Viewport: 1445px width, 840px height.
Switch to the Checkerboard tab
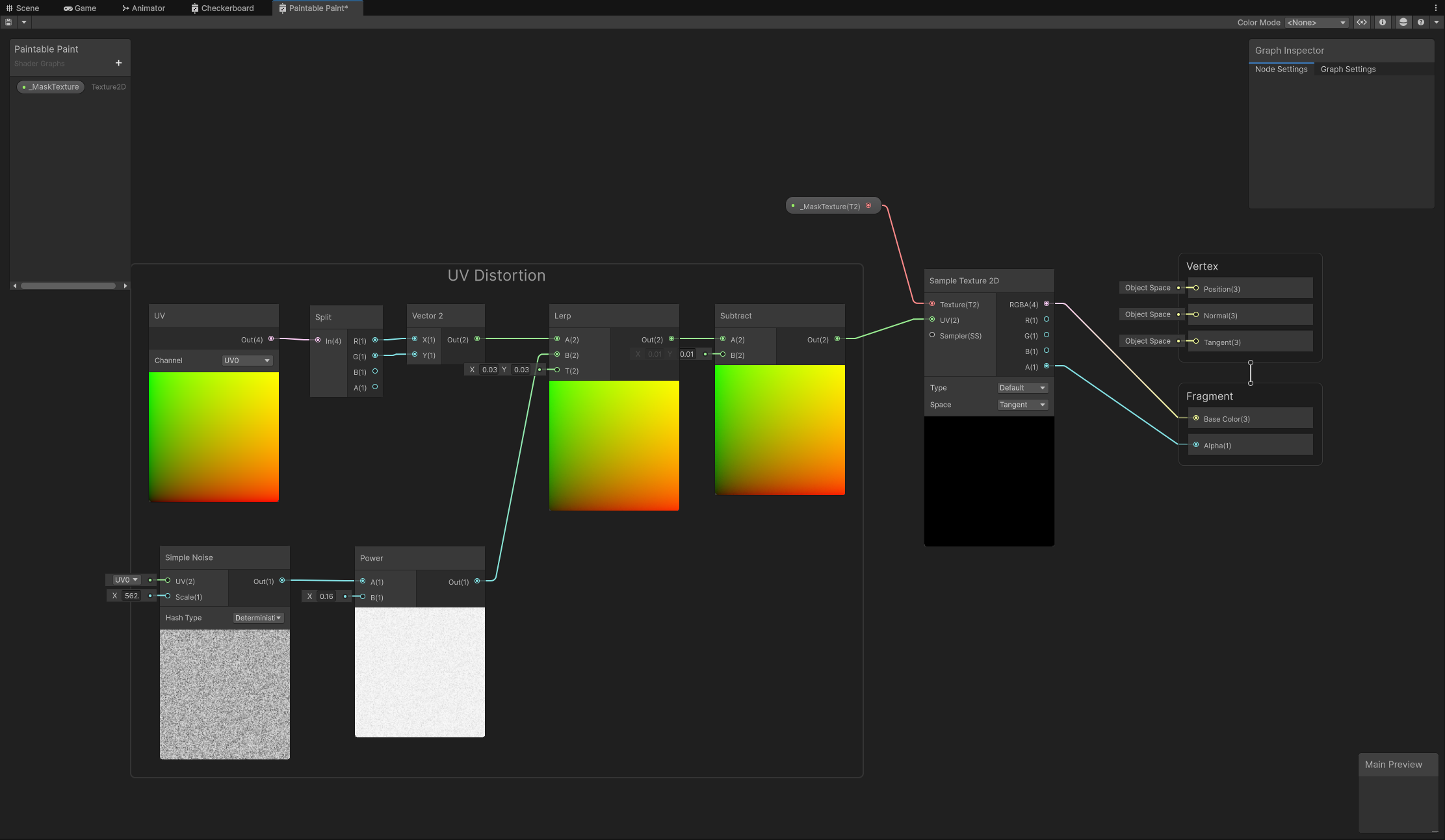click(x=222, y=8)
